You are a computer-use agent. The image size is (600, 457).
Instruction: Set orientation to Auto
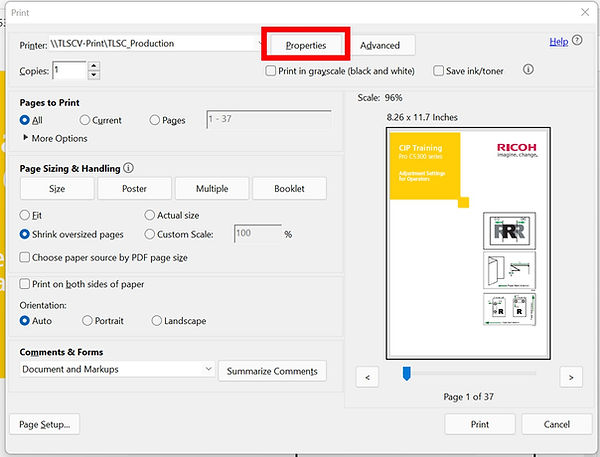(24, 321)
